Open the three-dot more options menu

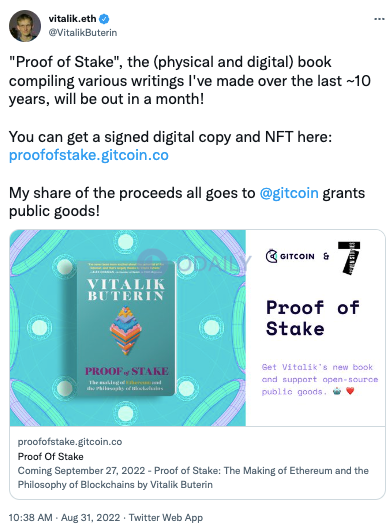click(x=379, y=19)
